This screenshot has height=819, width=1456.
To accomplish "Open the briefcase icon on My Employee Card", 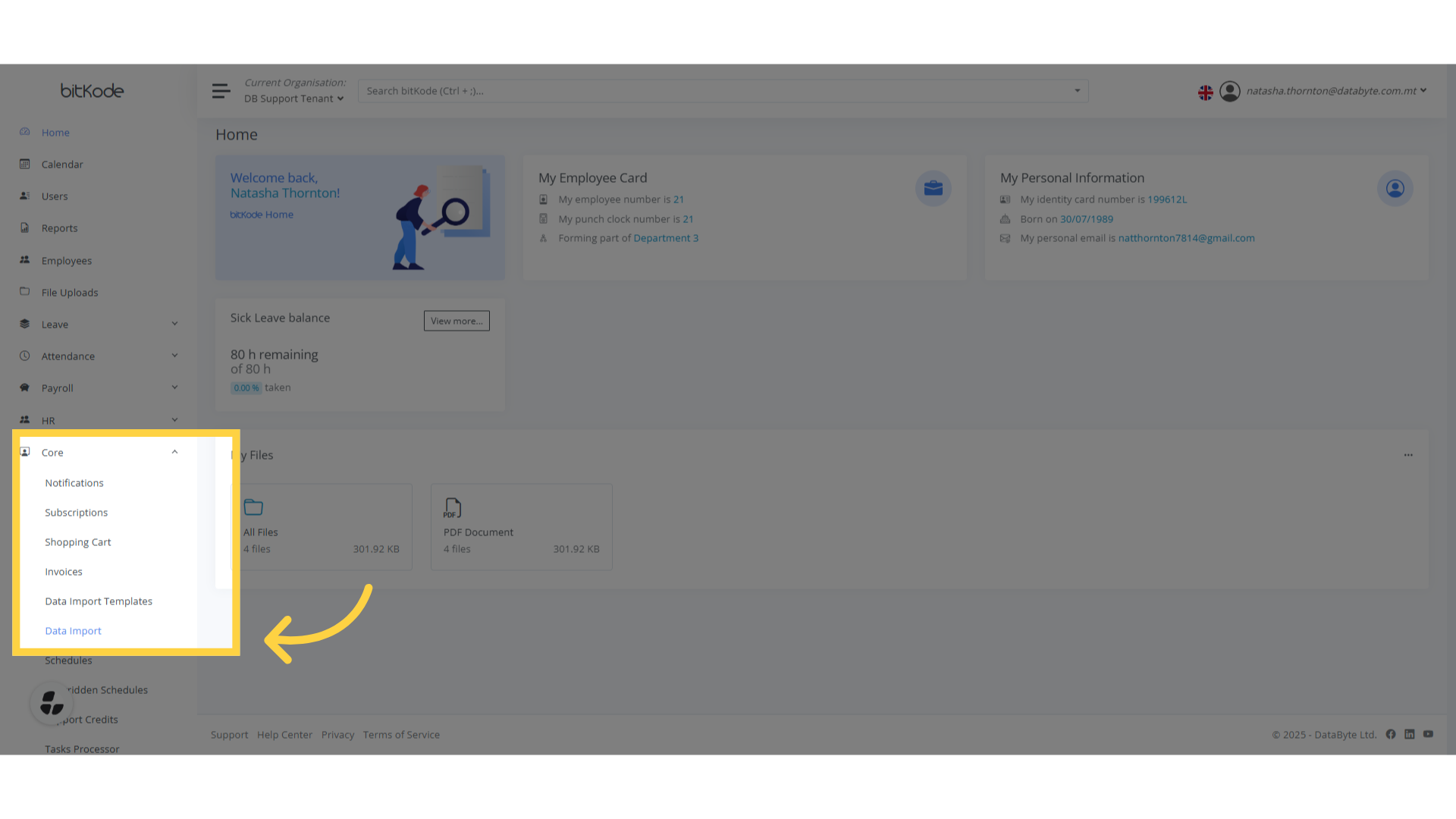I will coord(933,187).
